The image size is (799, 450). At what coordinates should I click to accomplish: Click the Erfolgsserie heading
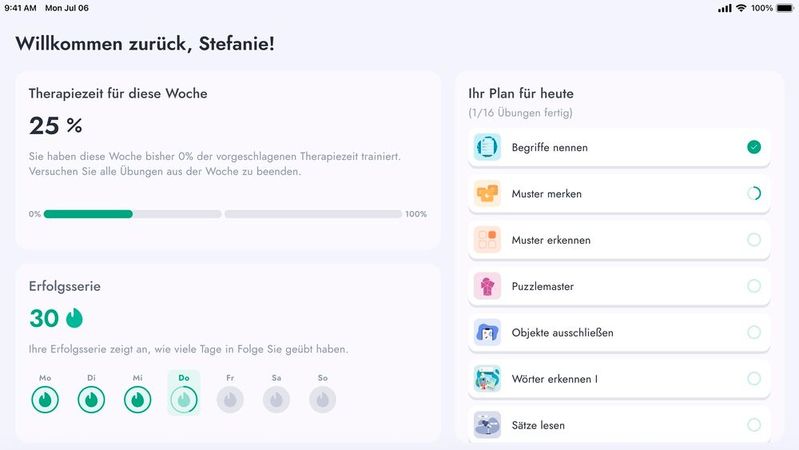tap(65, 286)
